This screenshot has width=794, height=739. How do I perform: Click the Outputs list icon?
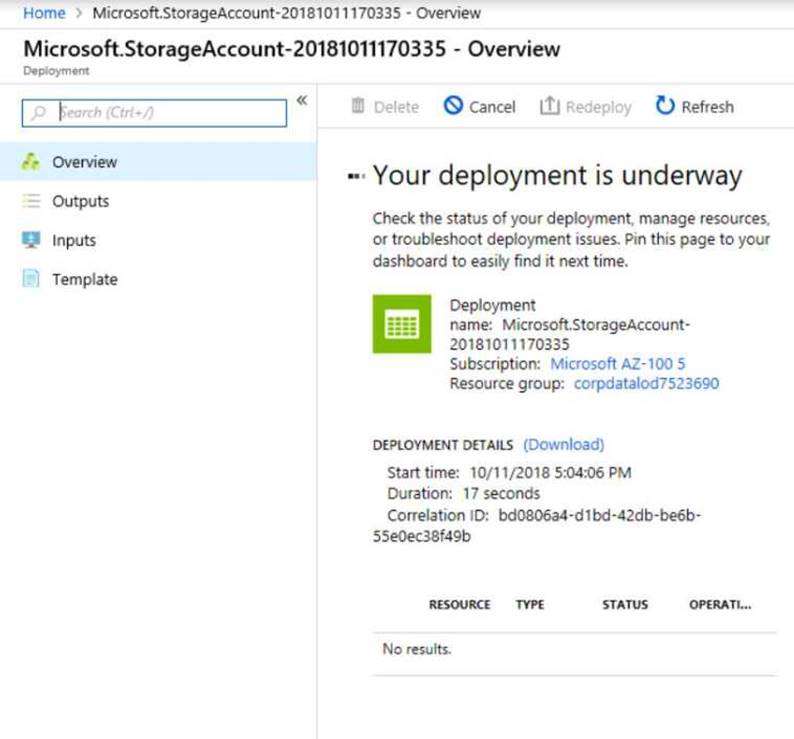(31, 201)
